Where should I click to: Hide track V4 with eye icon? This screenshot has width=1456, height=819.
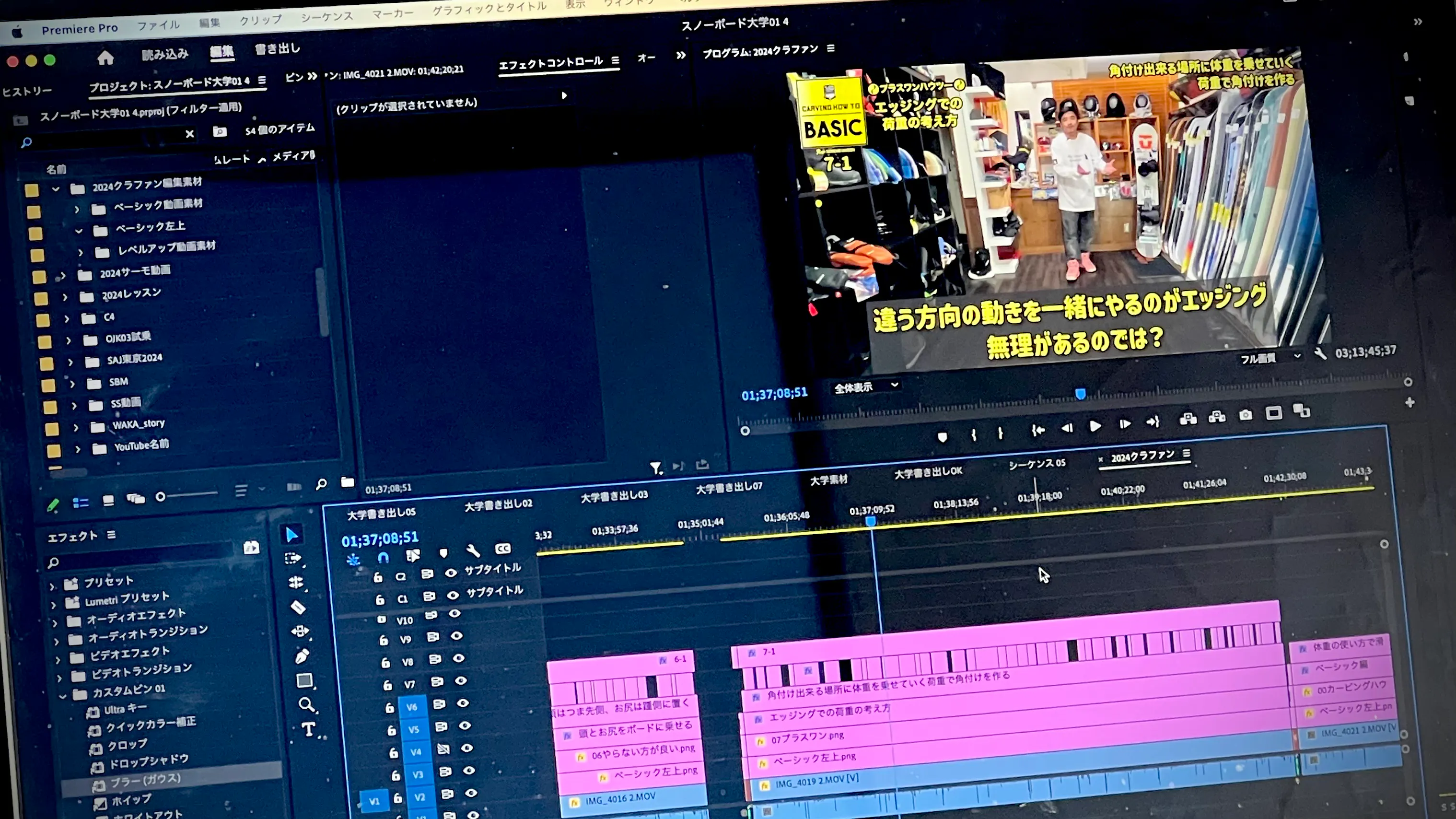click(x=467, y=748)
